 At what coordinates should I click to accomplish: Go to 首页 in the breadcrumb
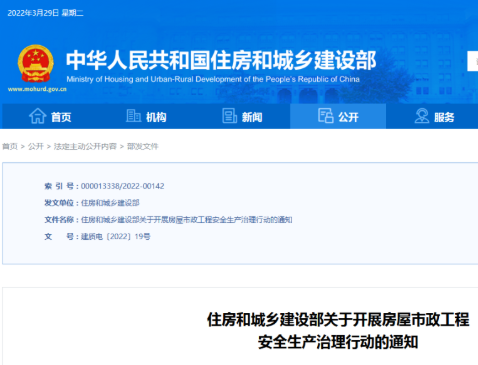pyautogui.click(x=10, y=146)
